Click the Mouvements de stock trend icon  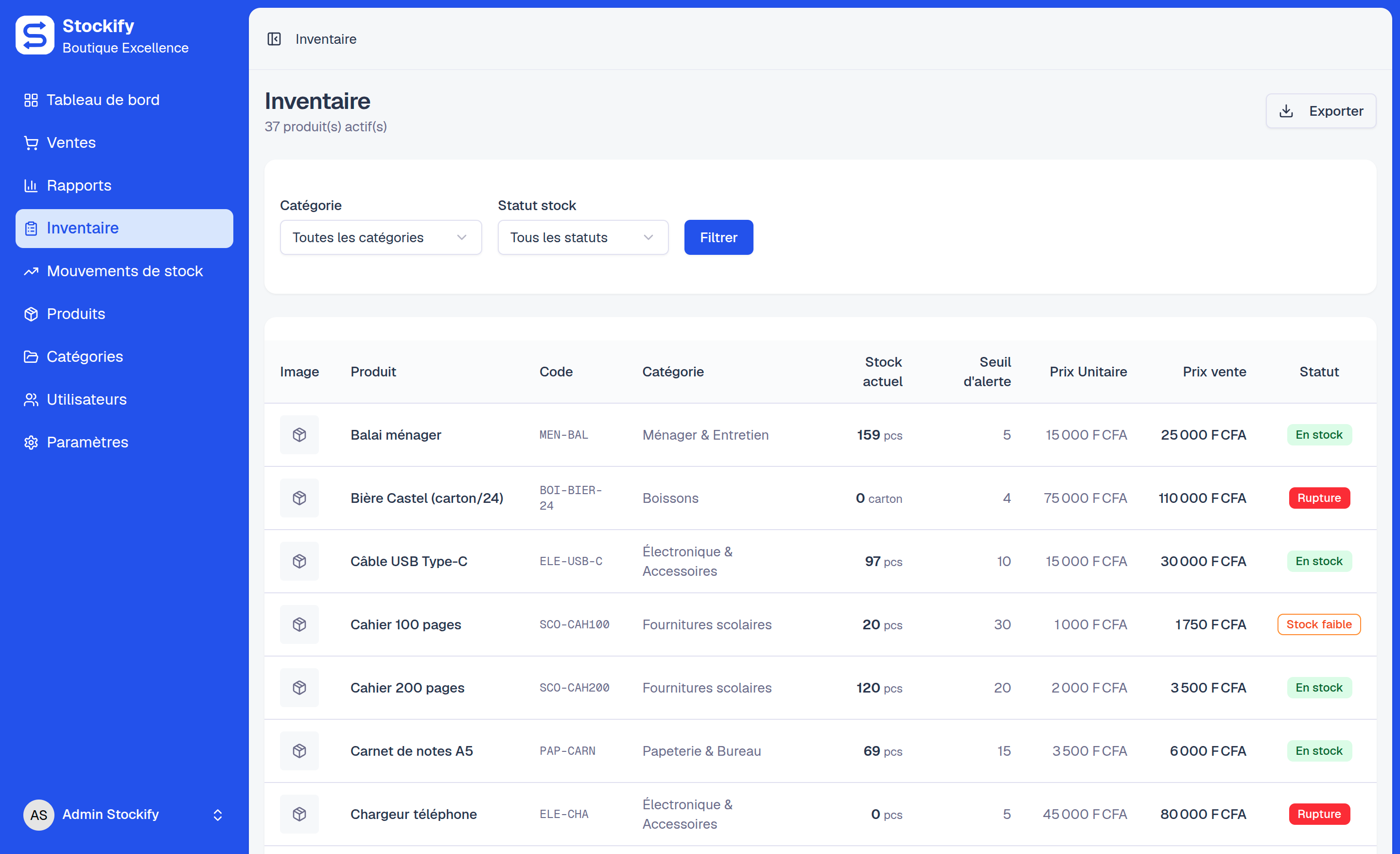[31, 271]
